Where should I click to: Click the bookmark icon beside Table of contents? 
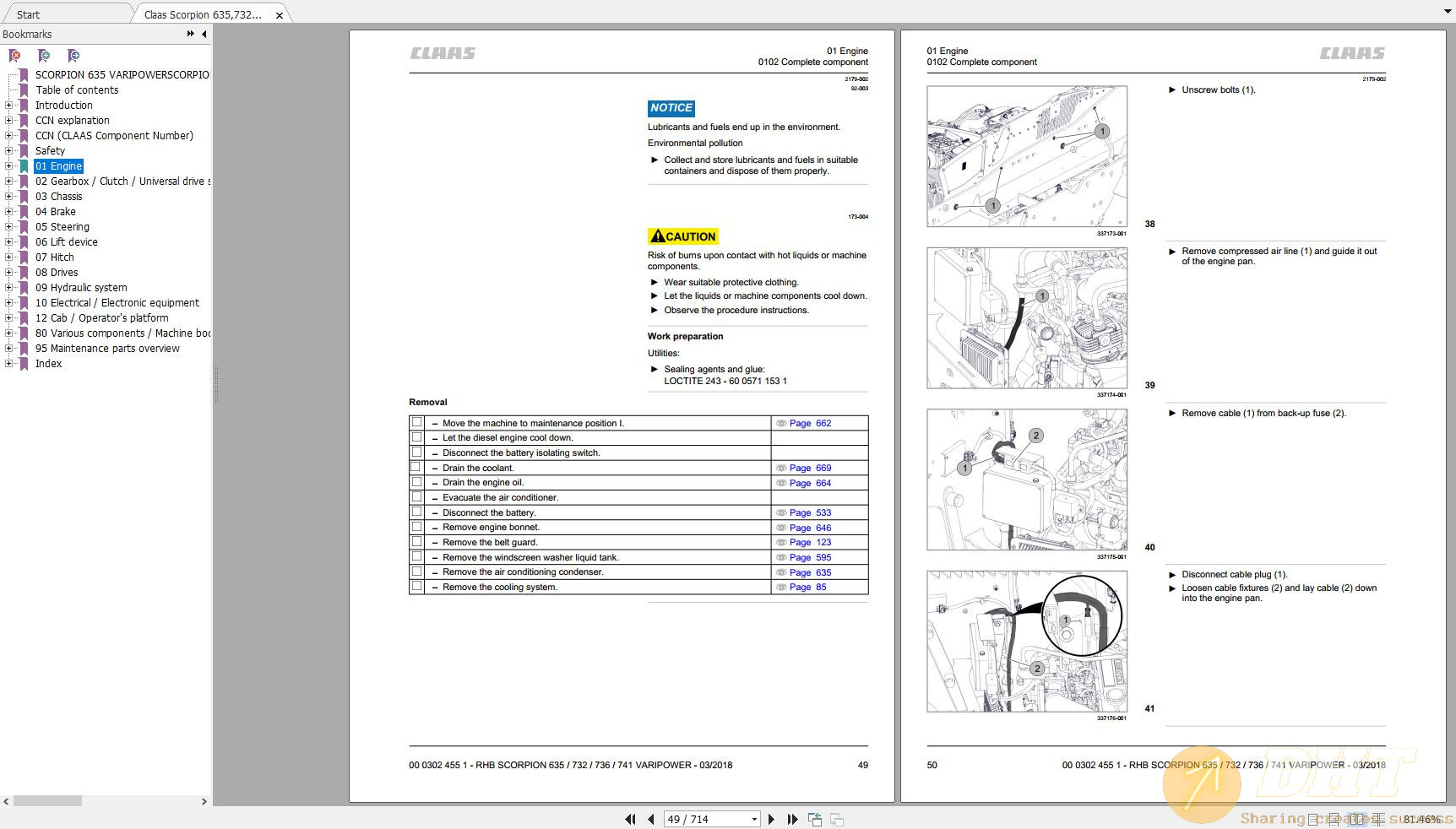pyautogui.click(x=24, y=90)
